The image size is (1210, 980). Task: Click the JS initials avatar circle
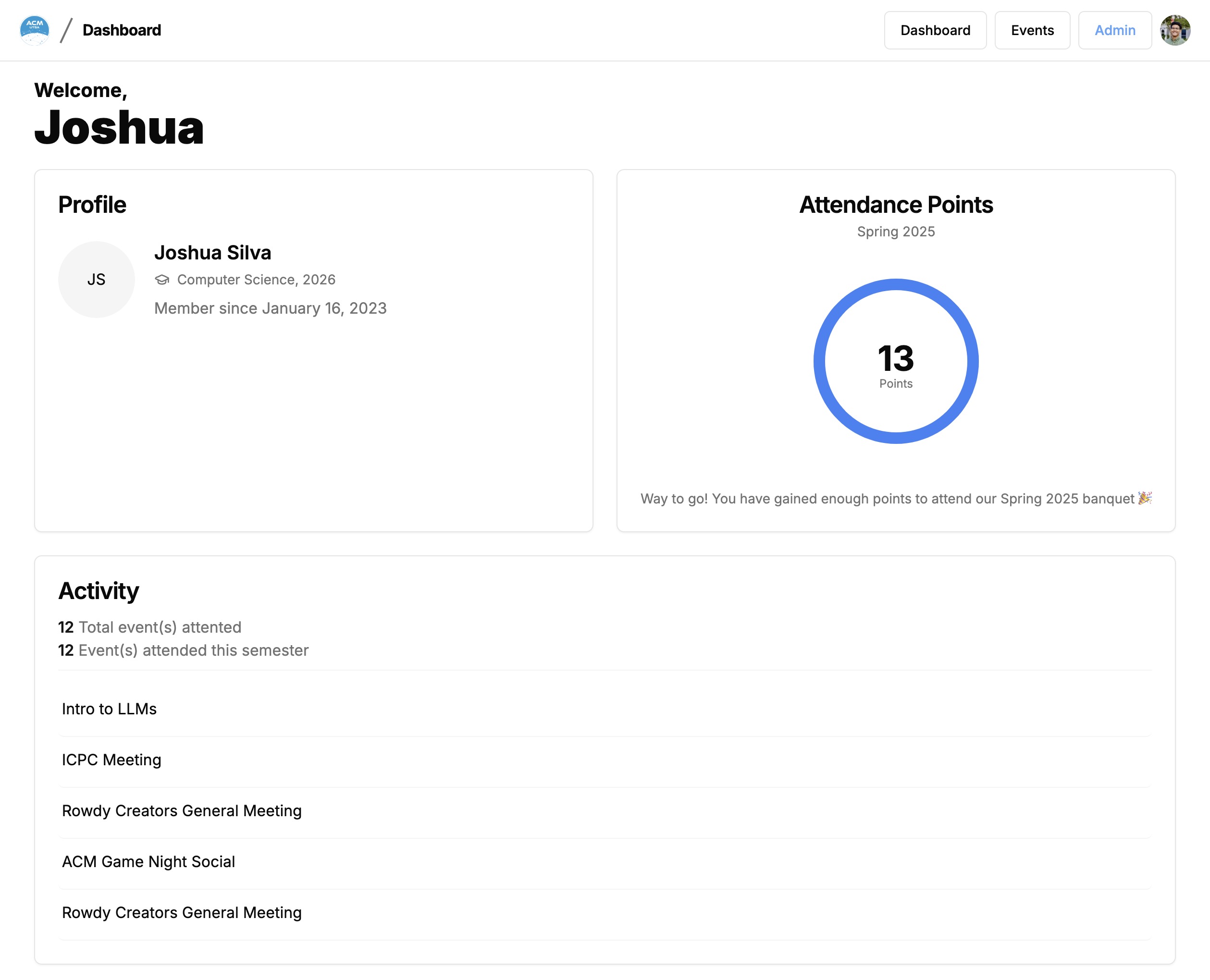coord(97,280)
